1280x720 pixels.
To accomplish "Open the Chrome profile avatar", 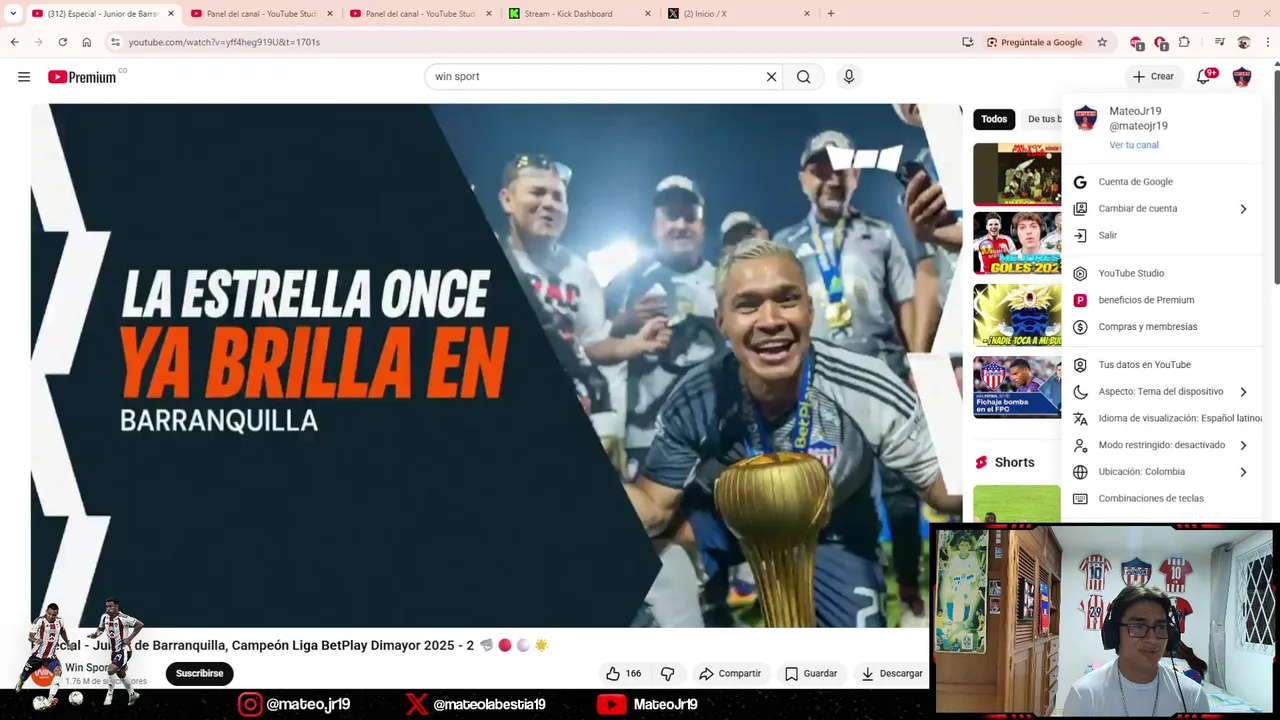I will [x=1244, y=42].
